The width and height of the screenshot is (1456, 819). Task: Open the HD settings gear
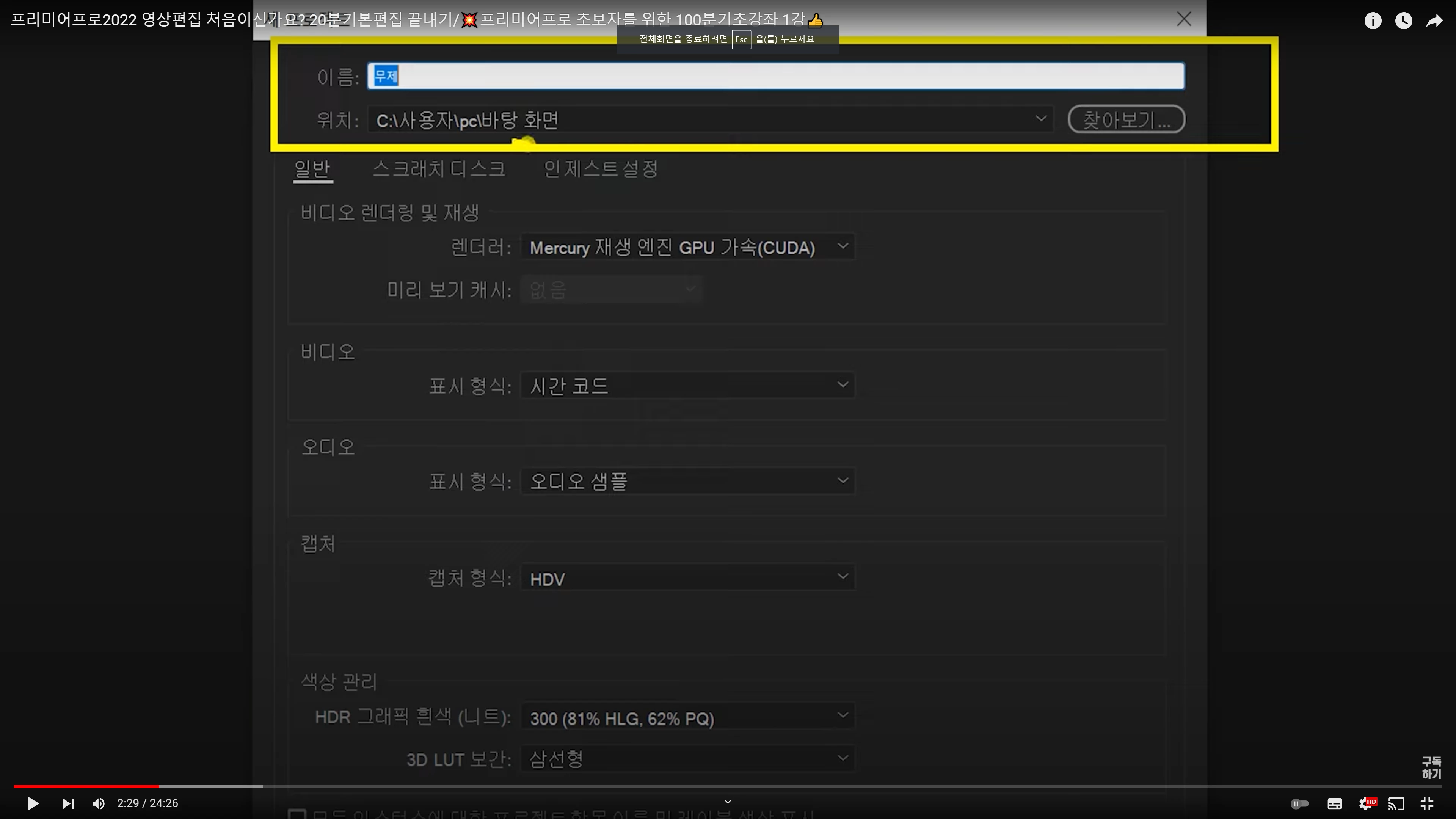1367,803
